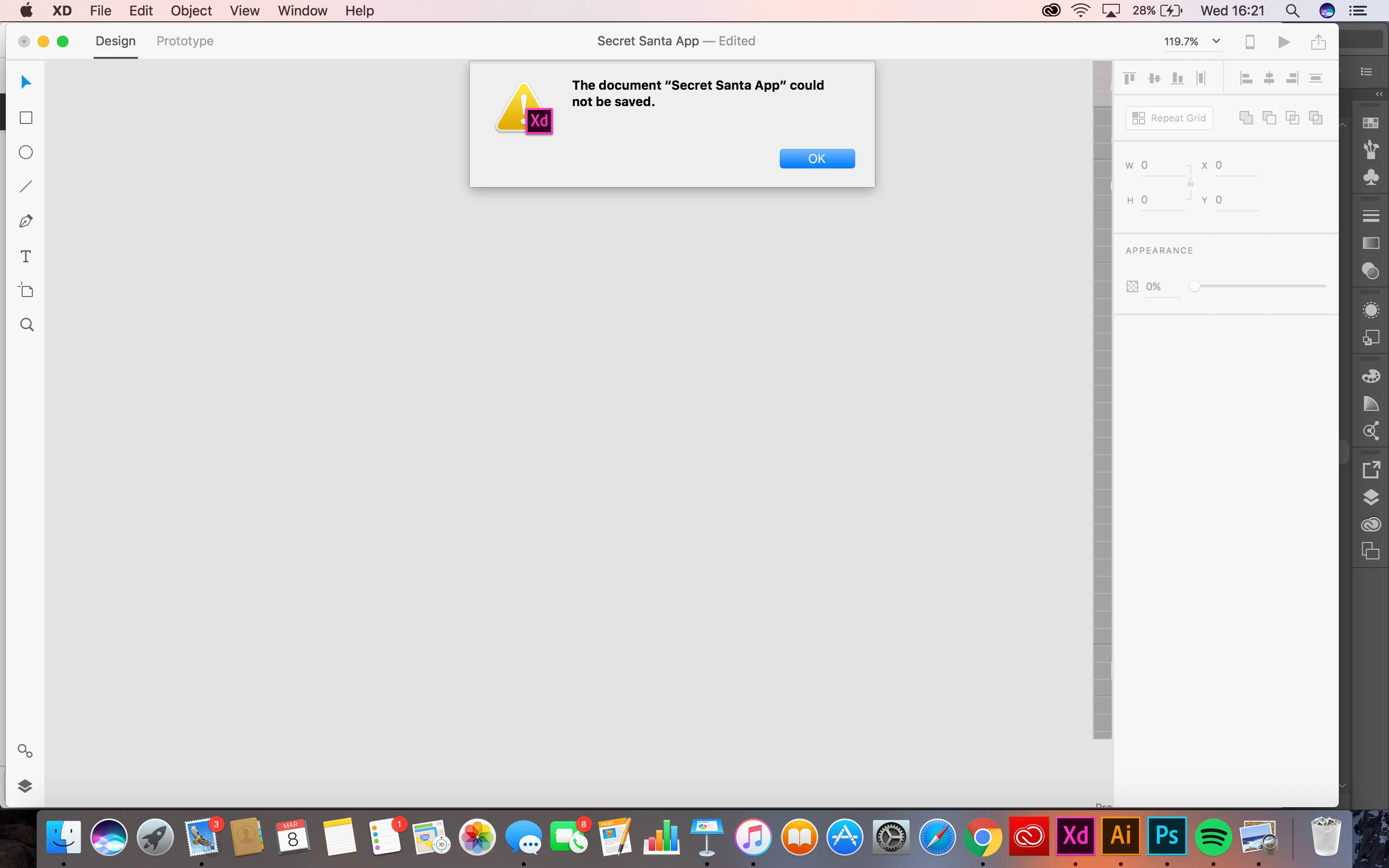Toggle the Layers panel in XD
The height and width of the screenshot is (868, 1389).
click(x=25, y=786)
